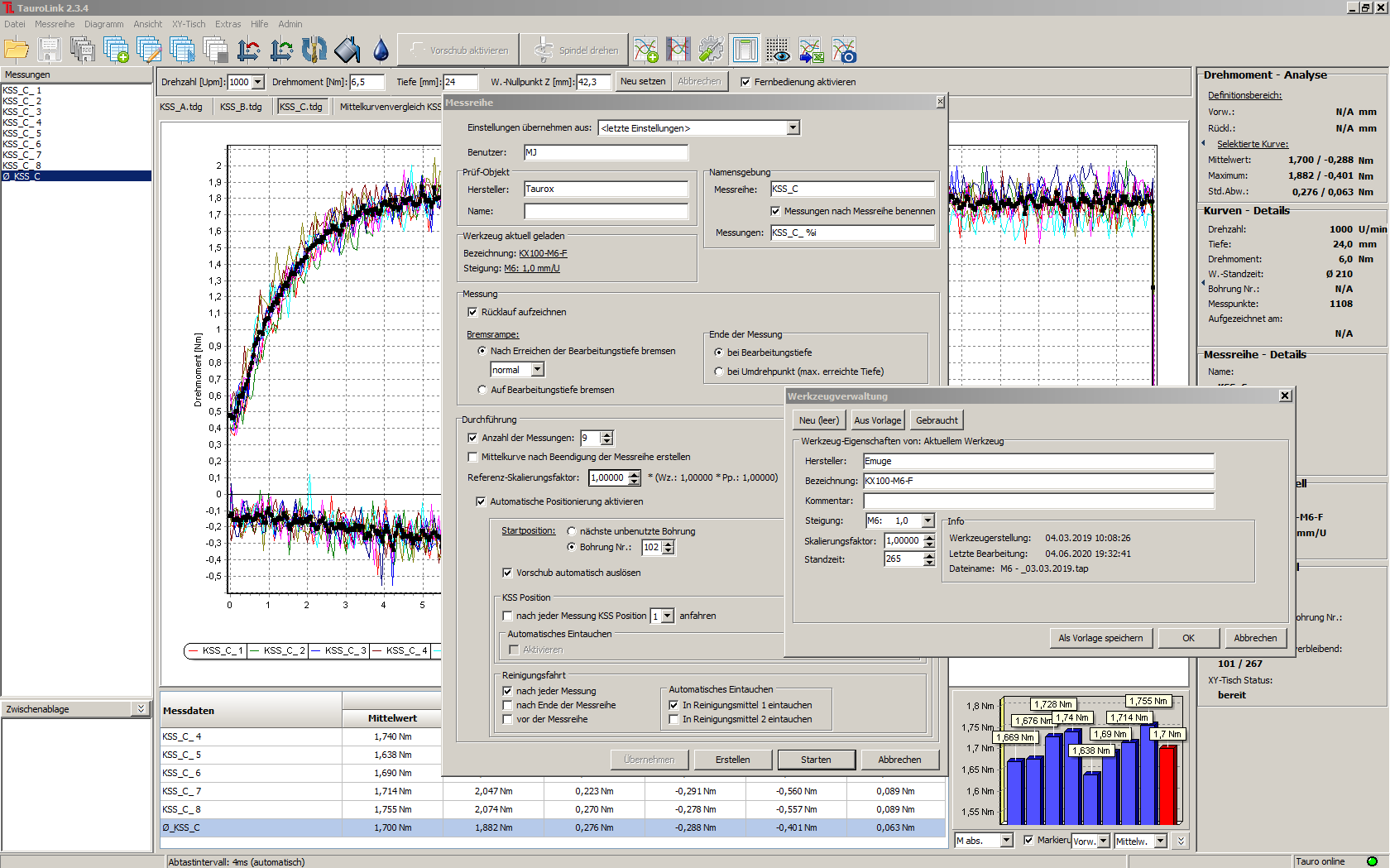Image resolution: width=1390 pixels, height=868 pixels.
Task: Click the Neu setzen button
Action: 643,81
